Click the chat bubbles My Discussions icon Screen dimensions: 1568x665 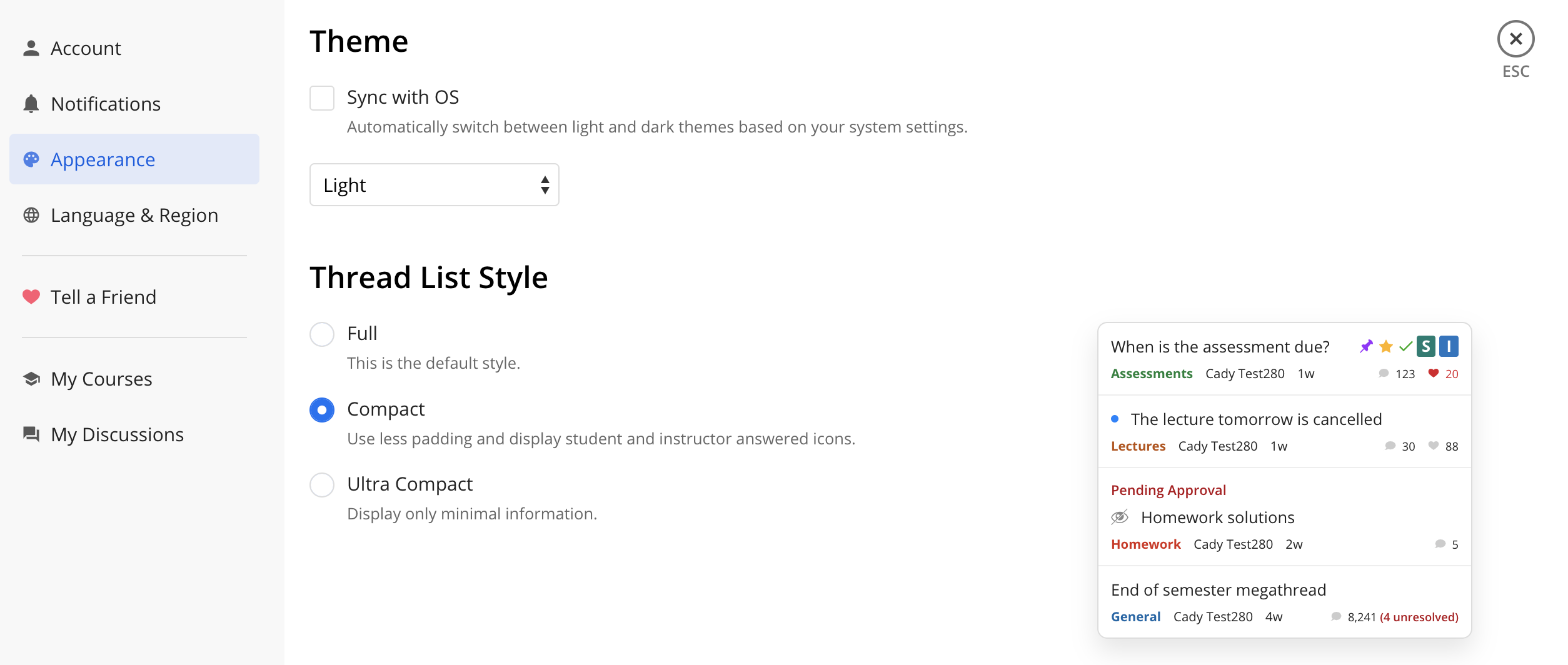coord(31,434)
